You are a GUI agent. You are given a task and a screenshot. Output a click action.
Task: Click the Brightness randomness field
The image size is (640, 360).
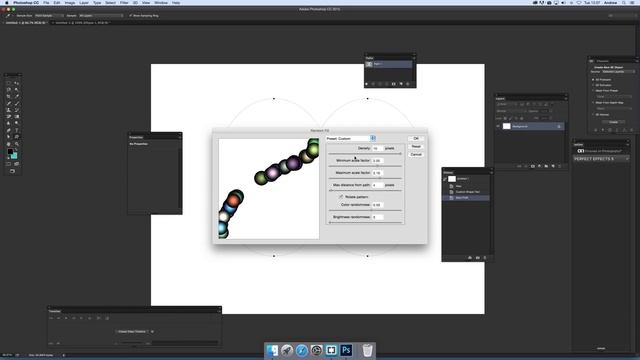[x=377, y=217]
